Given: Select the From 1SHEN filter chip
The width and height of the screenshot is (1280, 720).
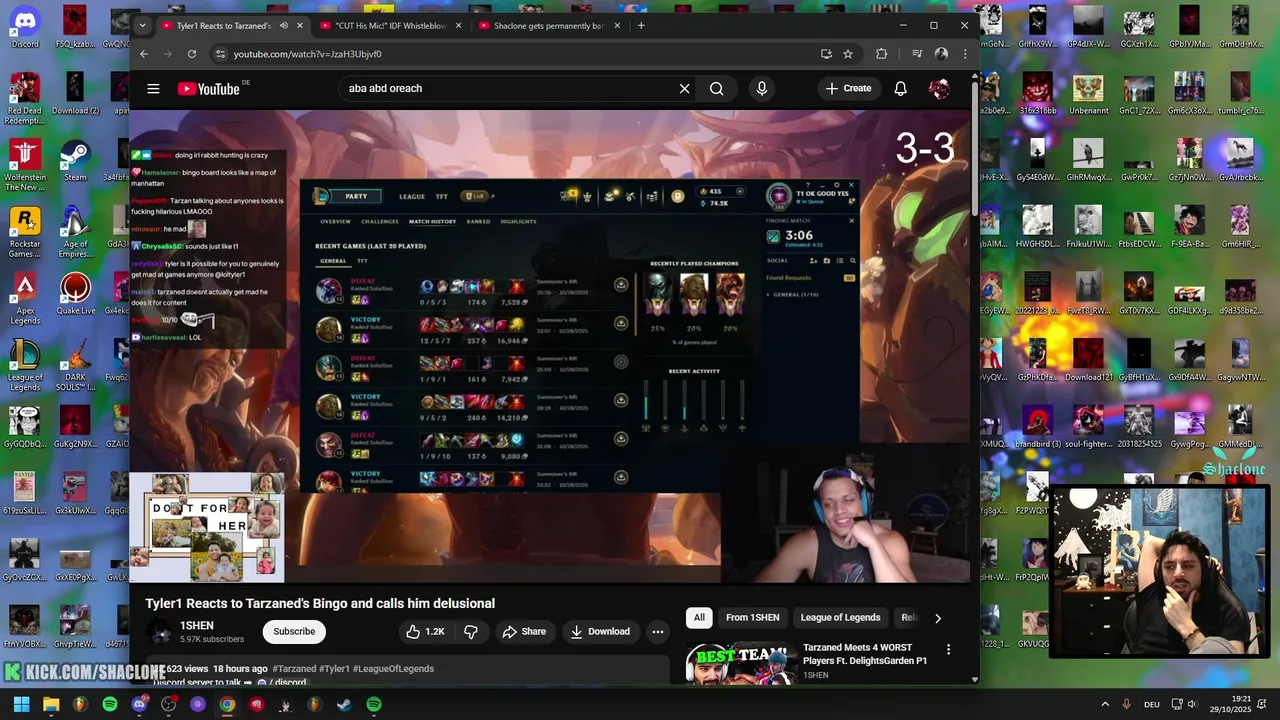Looking at the screenshot, I should click(x=752, y=618).
